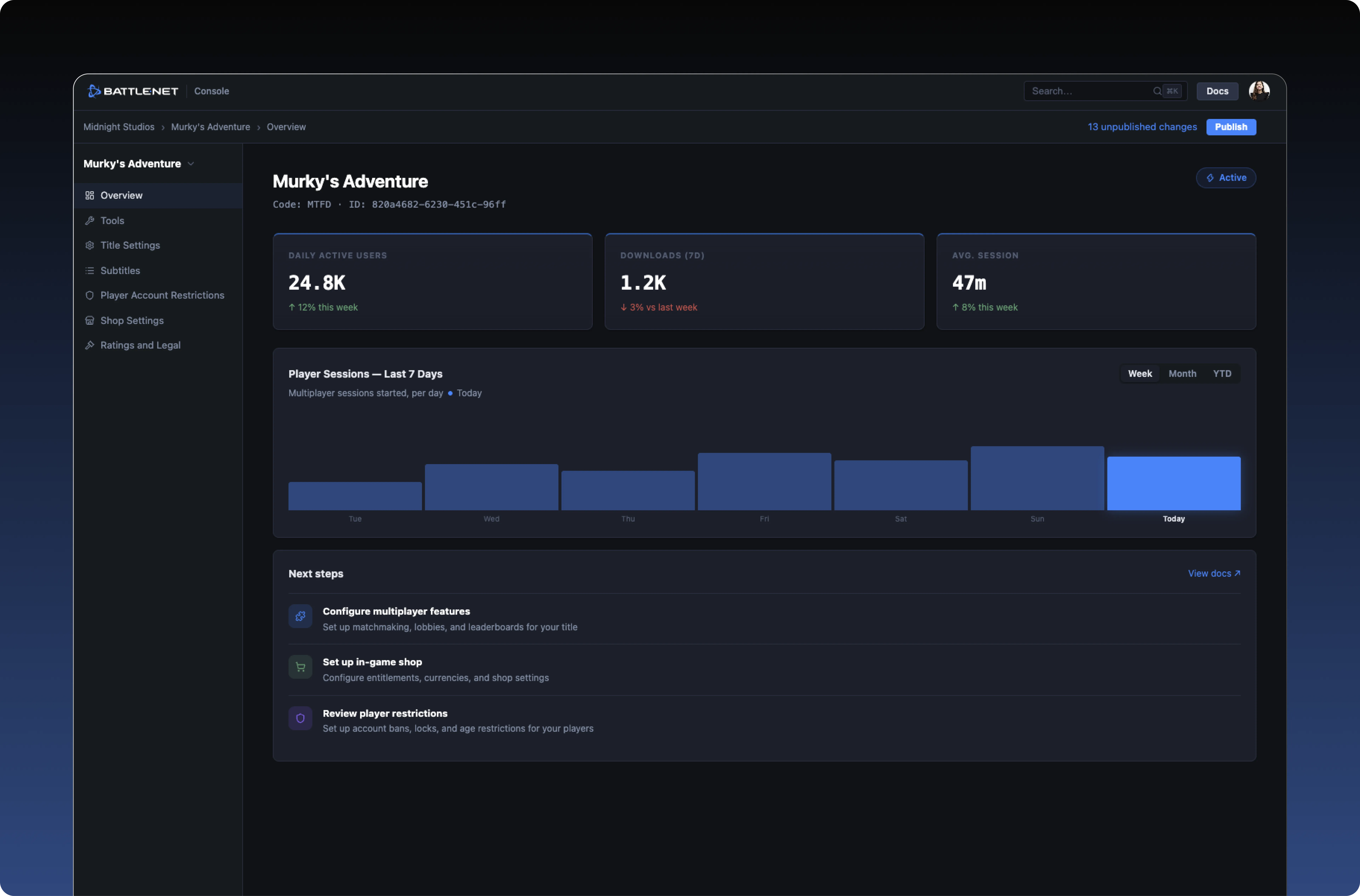Screen dimensions: 1360x896
Task: Expand the Murky's Adventure title switcher chevron
Action: pos(191,164)
